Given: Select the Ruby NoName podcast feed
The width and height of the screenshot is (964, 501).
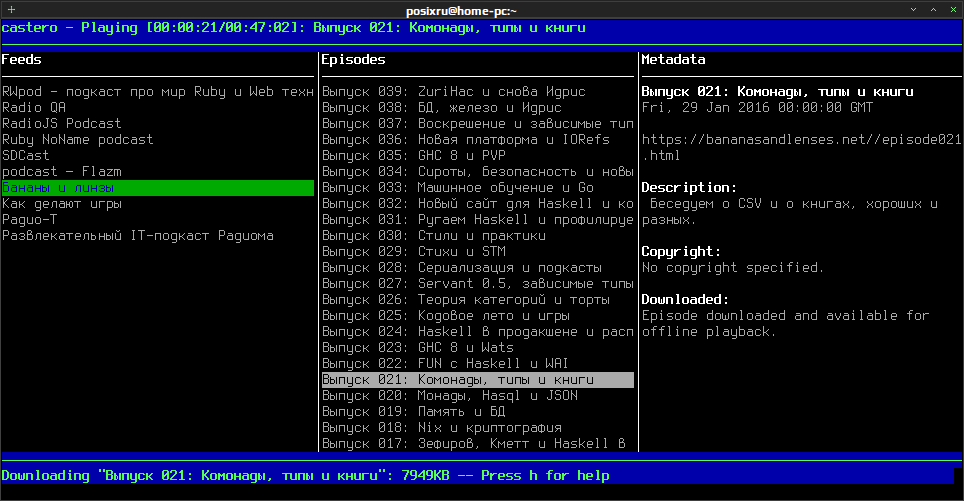Looking at the screenshot, I should 77,140.
